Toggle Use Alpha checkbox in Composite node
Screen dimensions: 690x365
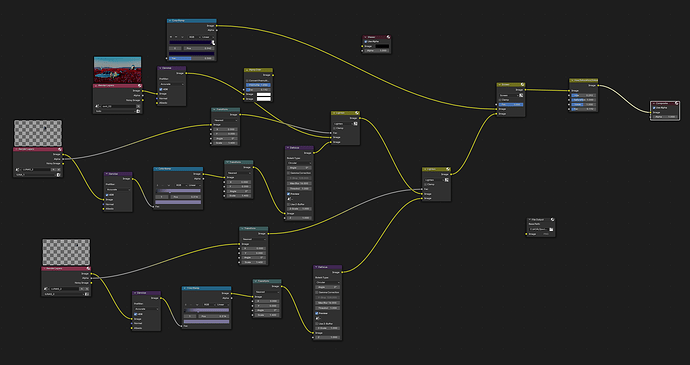(654, 108)
